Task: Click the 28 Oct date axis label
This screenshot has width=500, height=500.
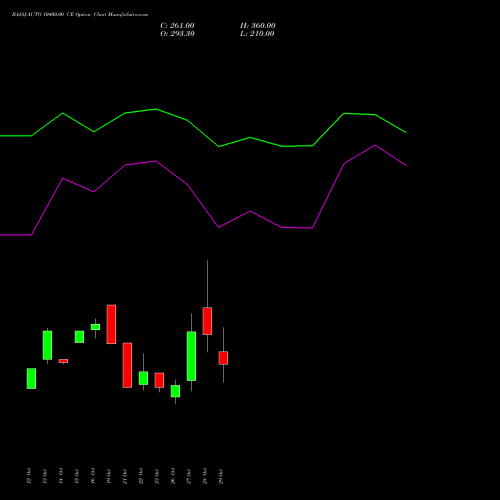Action: click(x=205, y=476)
